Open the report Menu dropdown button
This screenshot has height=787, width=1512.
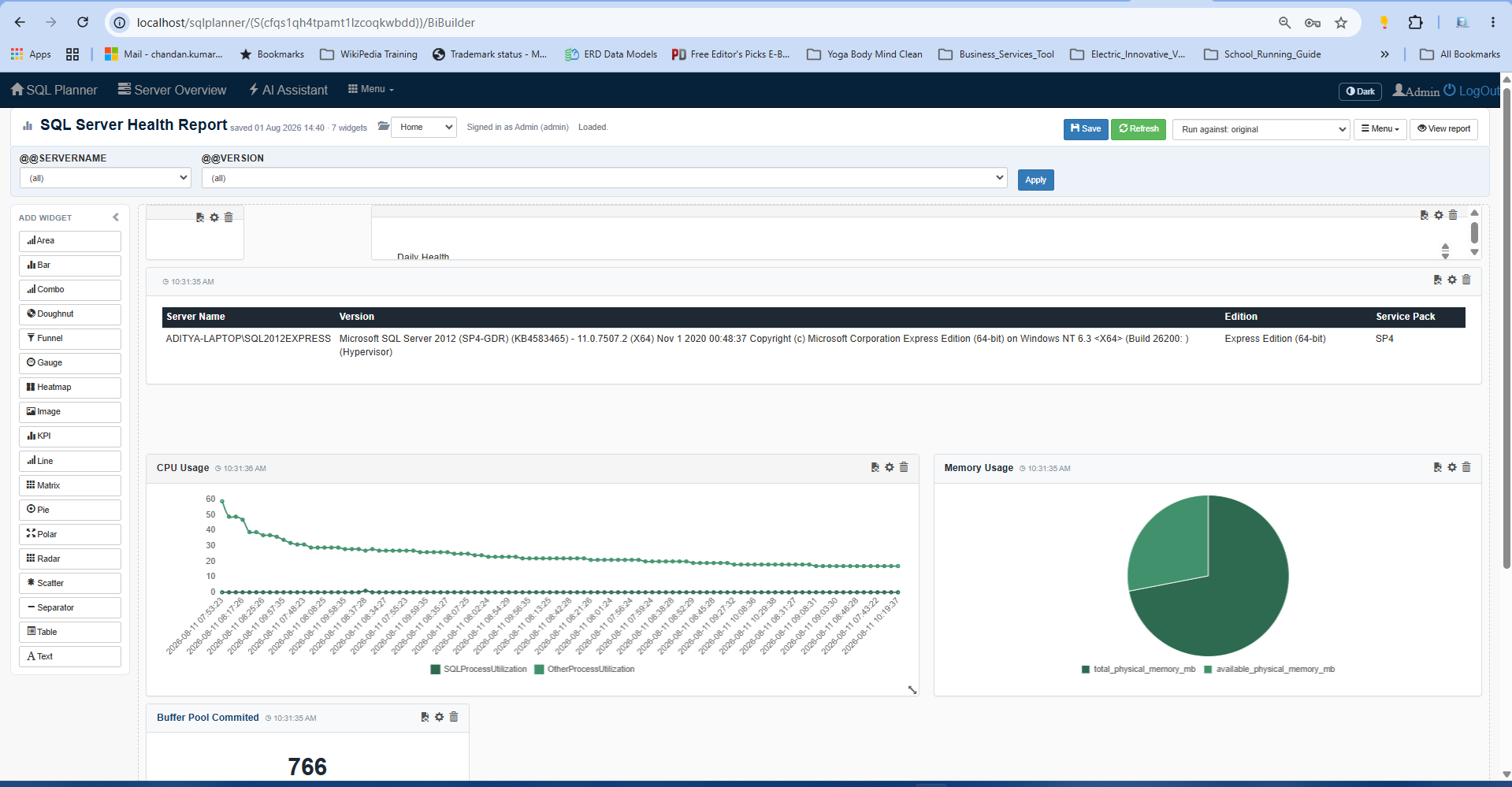(1380, 129)
